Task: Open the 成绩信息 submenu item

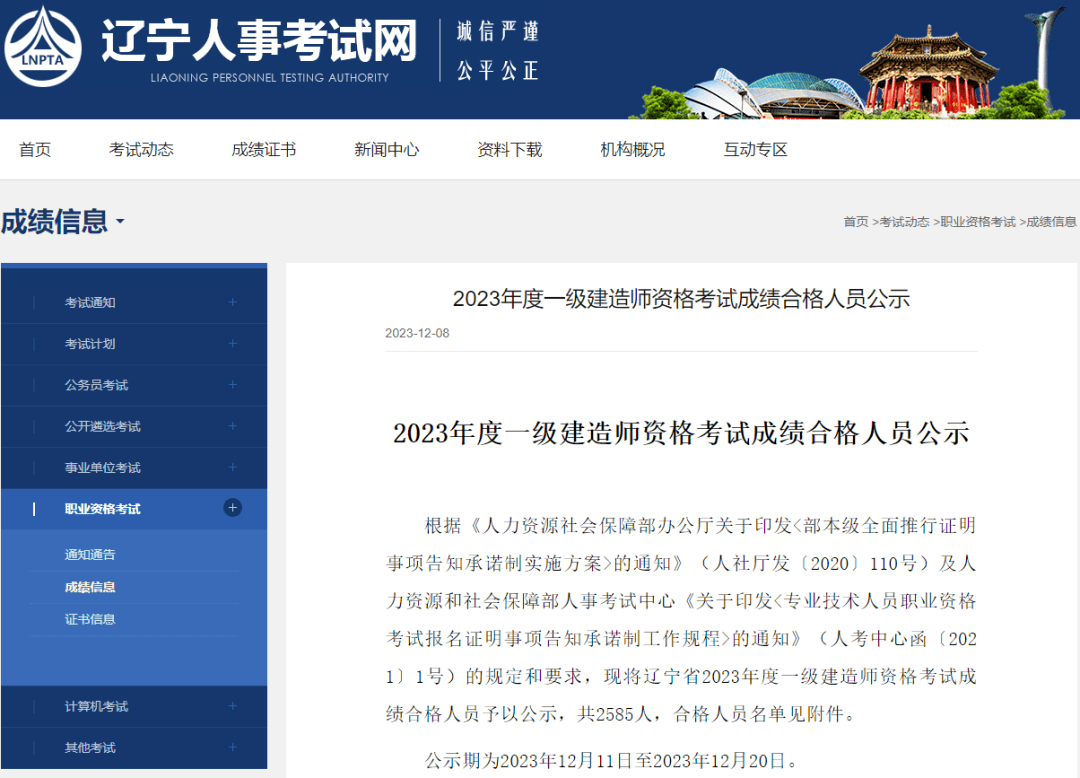Action: pyautogui.click(x=90, y=587)
